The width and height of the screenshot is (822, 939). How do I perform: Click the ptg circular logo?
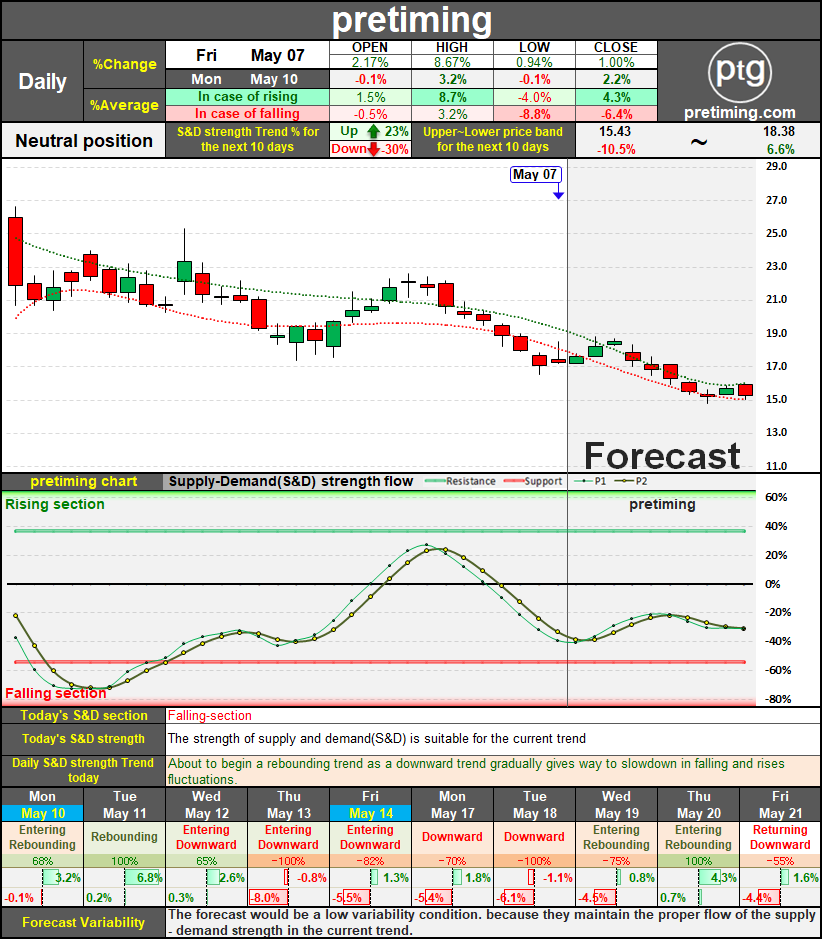pos(739,71)
